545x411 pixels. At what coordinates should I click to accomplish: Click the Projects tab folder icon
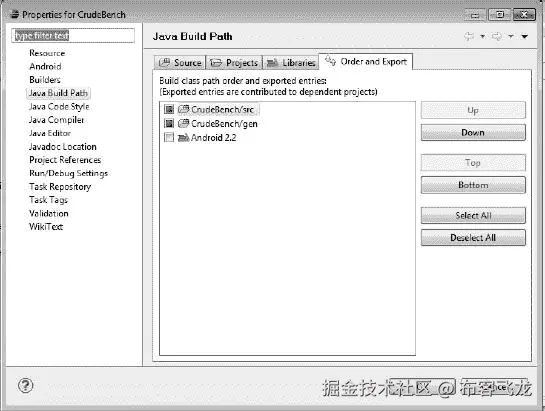coord(216,63)
